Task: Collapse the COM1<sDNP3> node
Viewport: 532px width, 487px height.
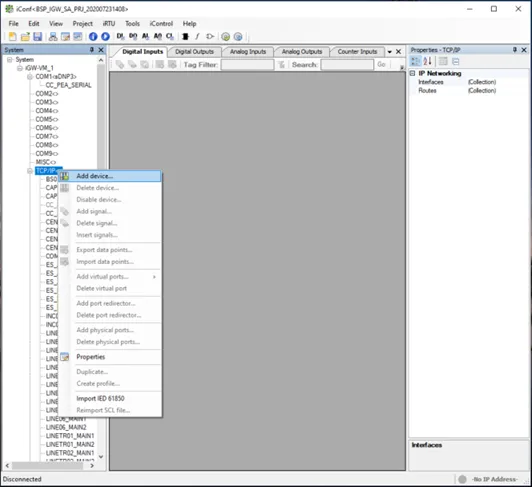Action: [x=30, y=77]
